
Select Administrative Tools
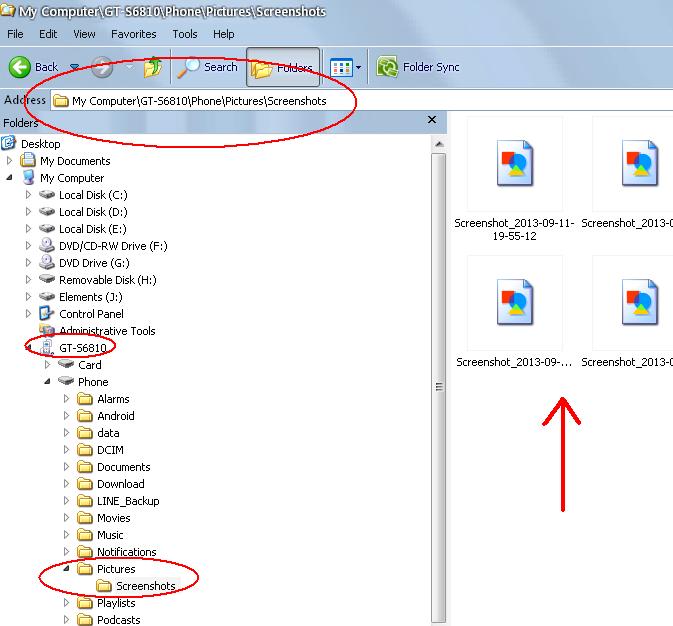[x=107, y=331]
